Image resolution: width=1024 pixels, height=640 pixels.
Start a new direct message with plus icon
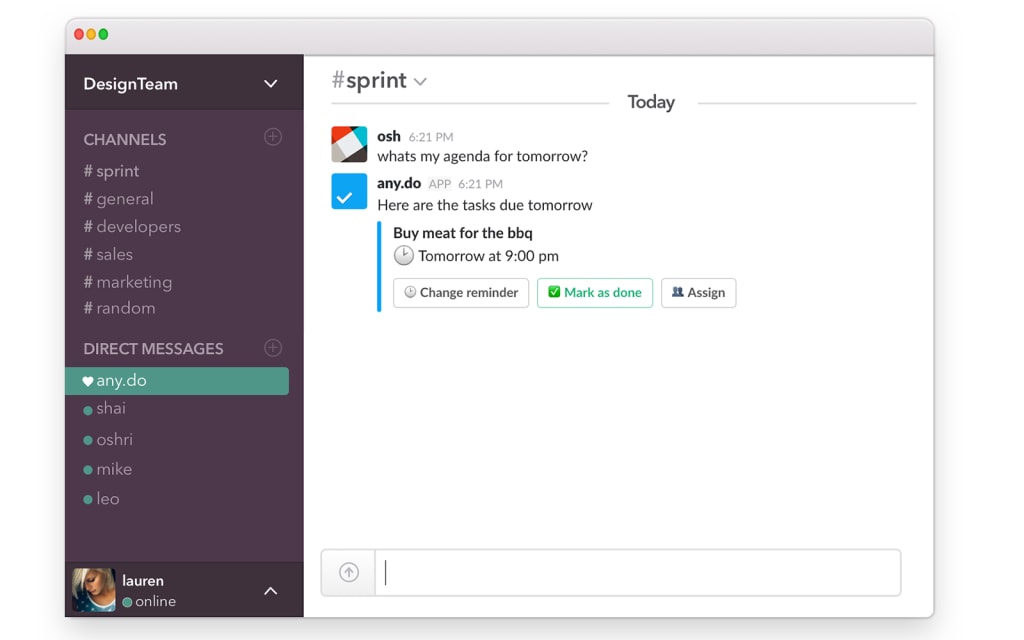(272, 347)
